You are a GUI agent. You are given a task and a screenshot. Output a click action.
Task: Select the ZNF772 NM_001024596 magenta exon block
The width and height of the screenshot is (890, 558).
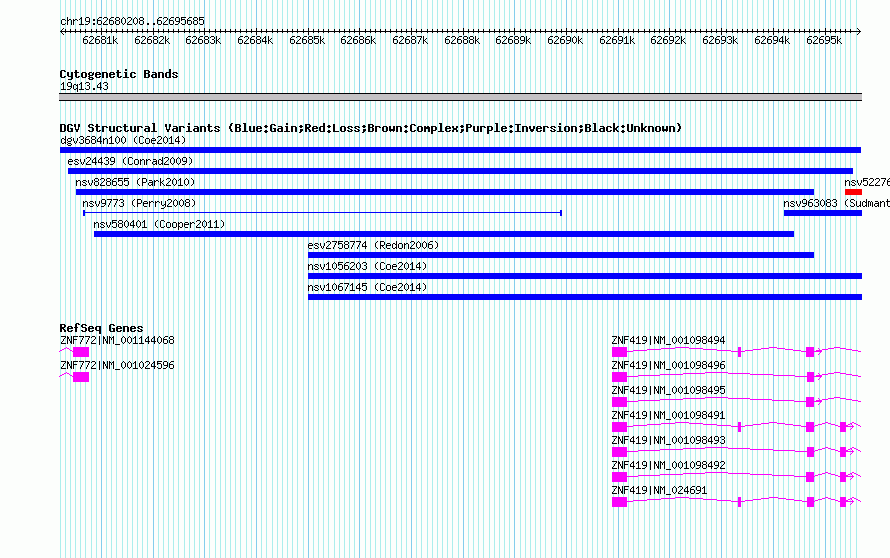click(81, 377)
